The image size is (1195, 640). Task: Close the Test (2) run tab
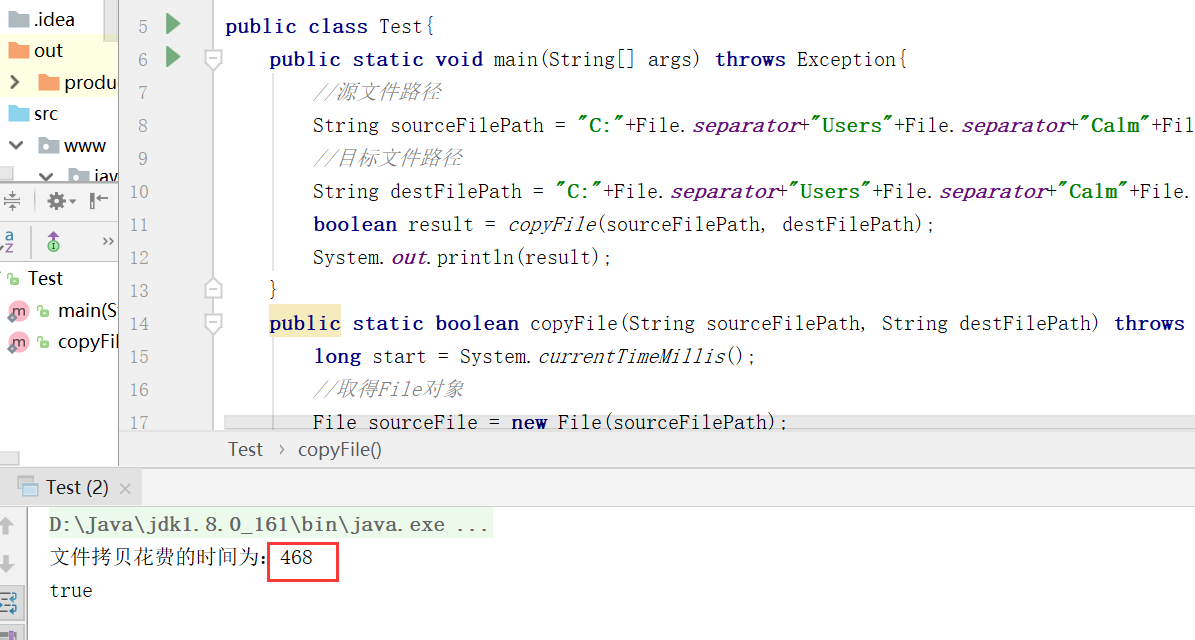[x=126, y=488]
